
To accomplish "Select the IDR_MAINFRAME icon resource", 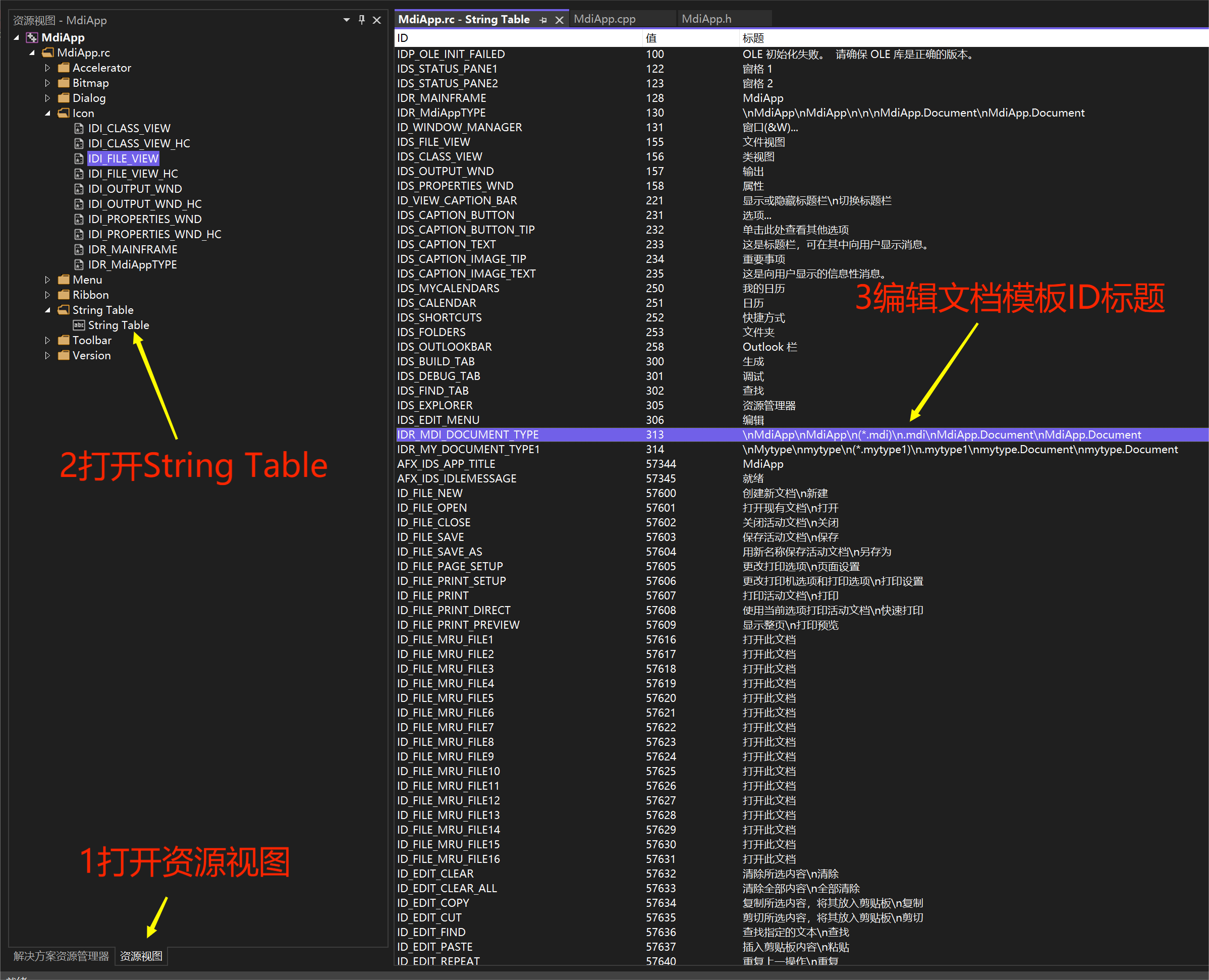I will tap(132, 249).
